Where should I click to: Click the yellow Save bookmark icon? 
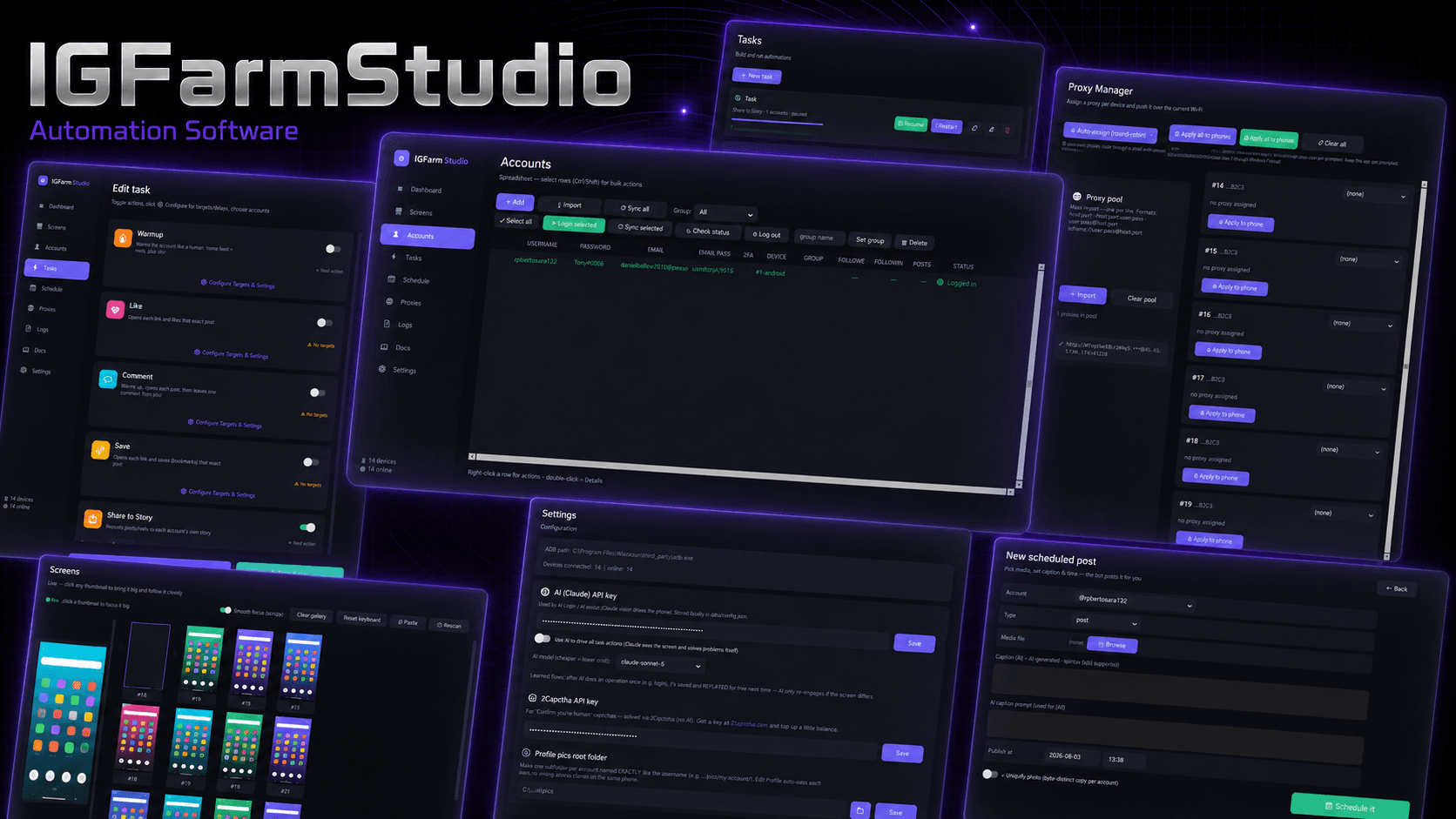click(x=100, y=450)
